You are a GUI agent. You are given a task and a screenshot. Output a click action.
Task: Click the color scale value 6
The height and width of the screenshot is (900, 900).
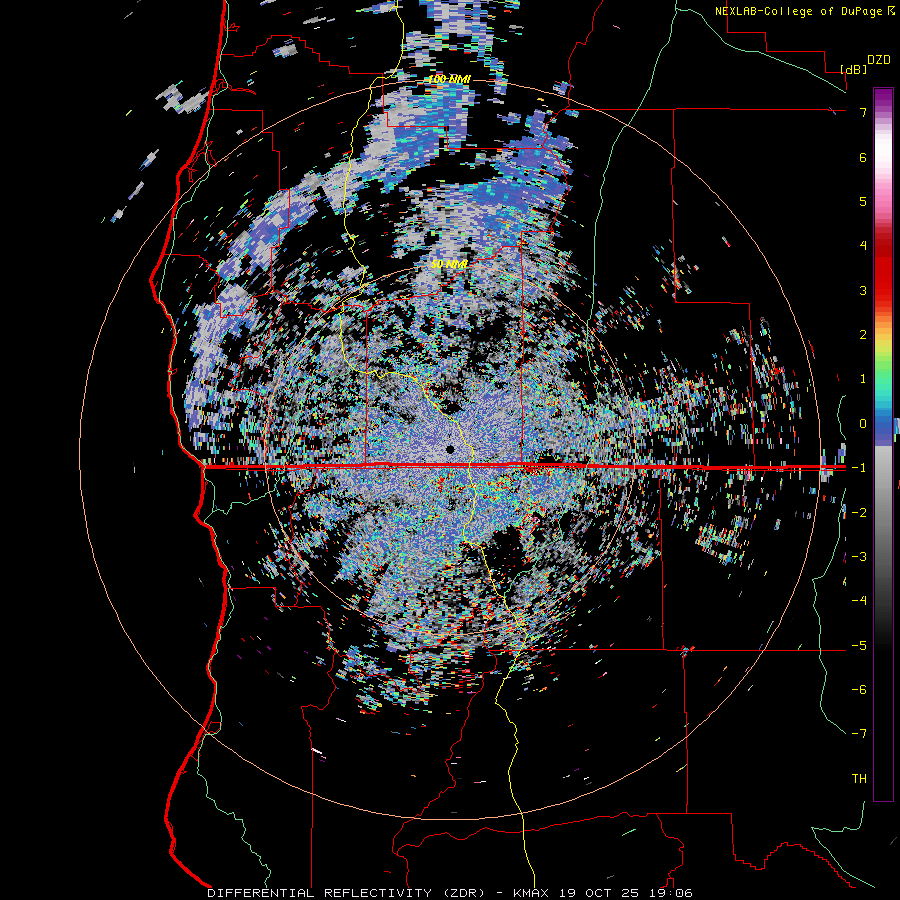point(863,157)
